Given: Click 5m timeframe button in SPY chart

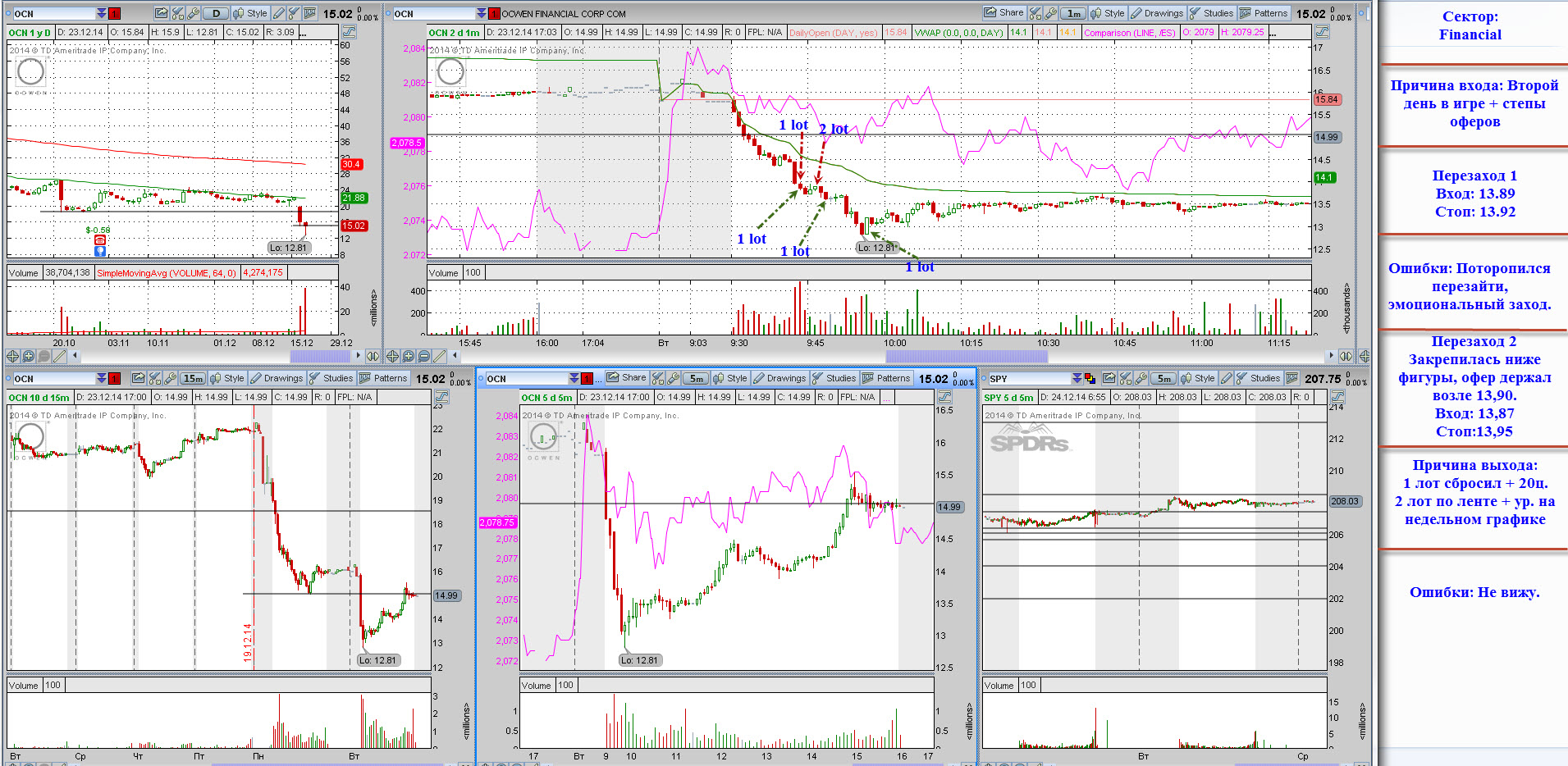Looking at the screenshot, I should point(1163,378).
